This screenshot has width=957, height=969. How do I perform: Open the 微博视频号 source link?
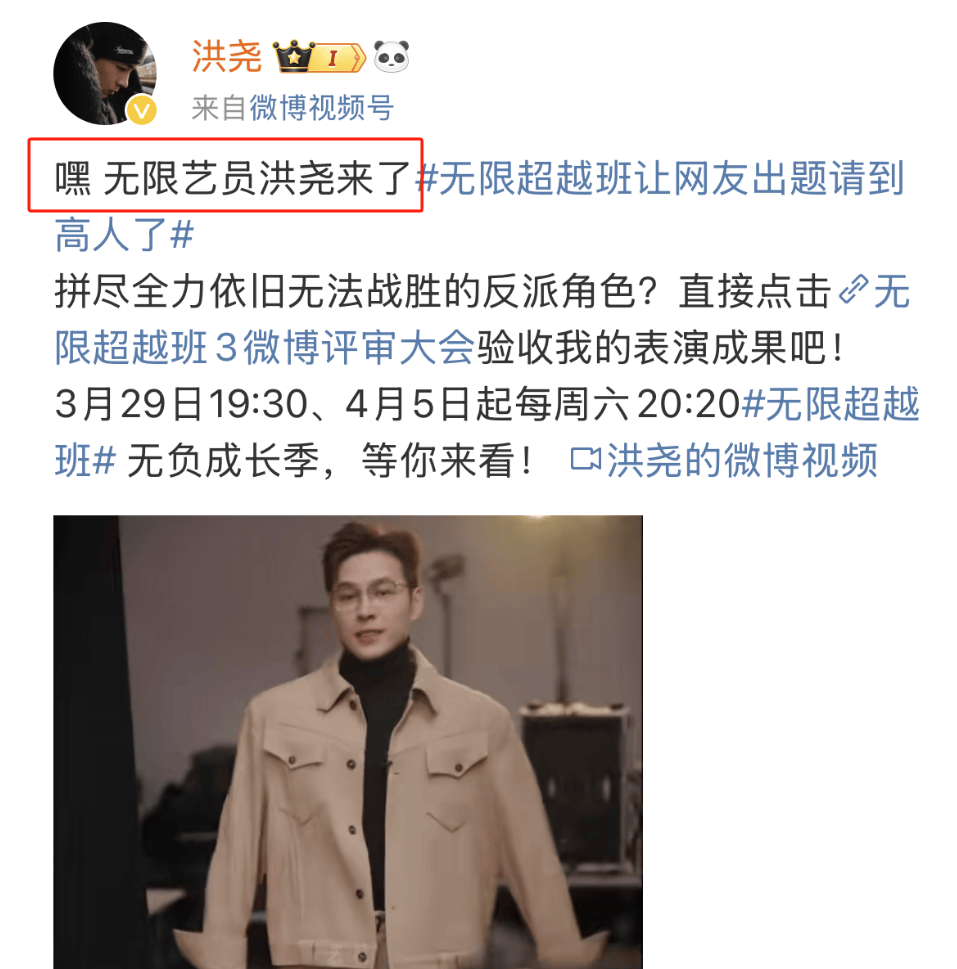tap(321, 108)
